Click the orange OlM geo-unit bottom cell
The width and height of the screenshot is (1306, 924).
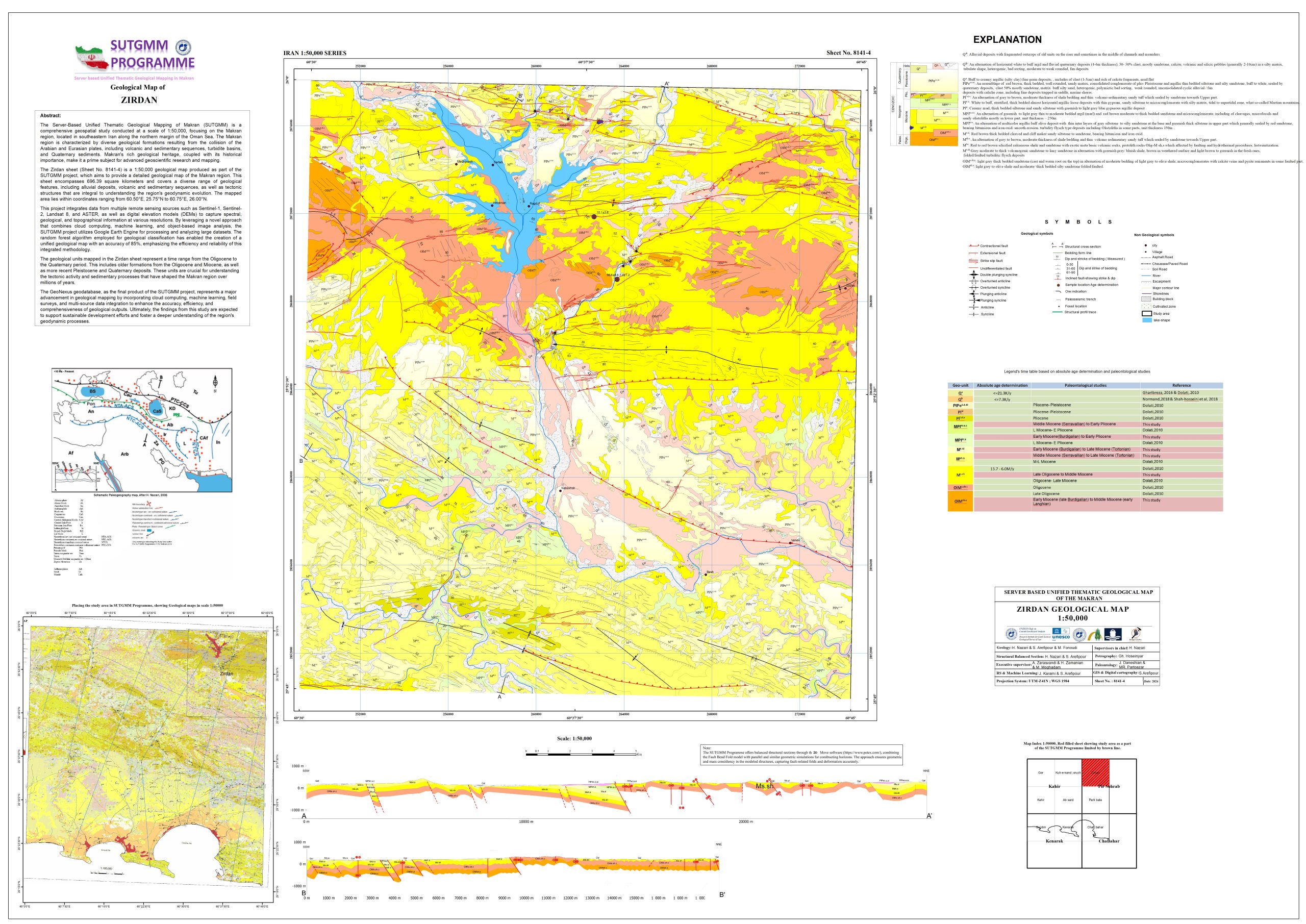tap(960, 501)
